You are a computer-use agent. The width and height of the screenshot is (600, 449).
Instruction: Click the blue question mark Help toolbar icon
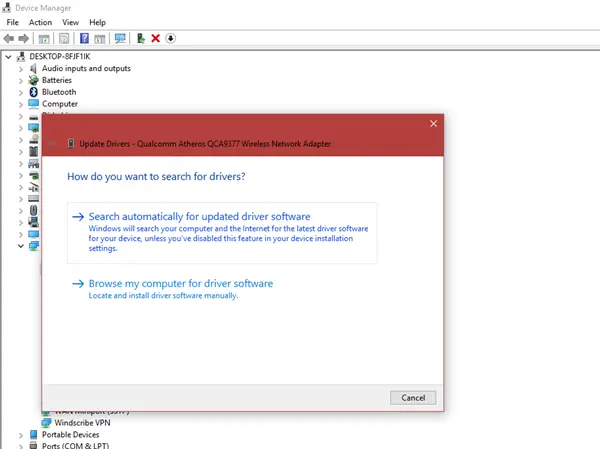(84, 38)
